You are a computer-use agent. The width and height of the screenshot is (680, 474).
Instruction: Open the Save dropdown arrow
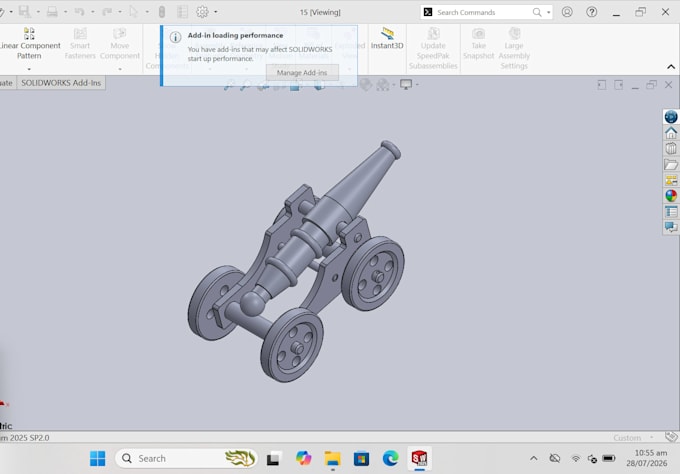point(38,12)
